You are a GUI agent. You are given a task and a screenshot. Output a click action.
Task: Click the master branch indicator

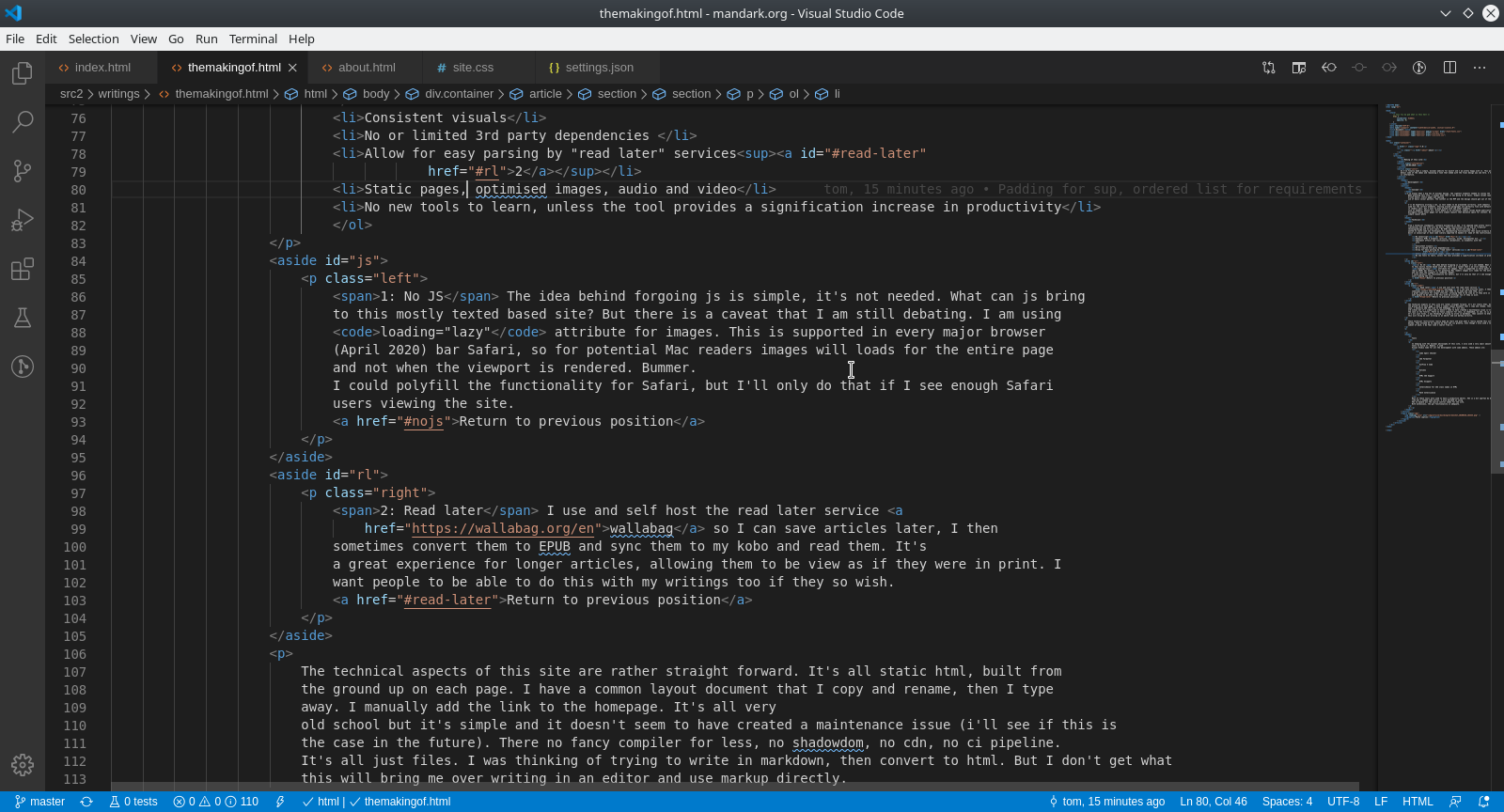tap(40, 802)
